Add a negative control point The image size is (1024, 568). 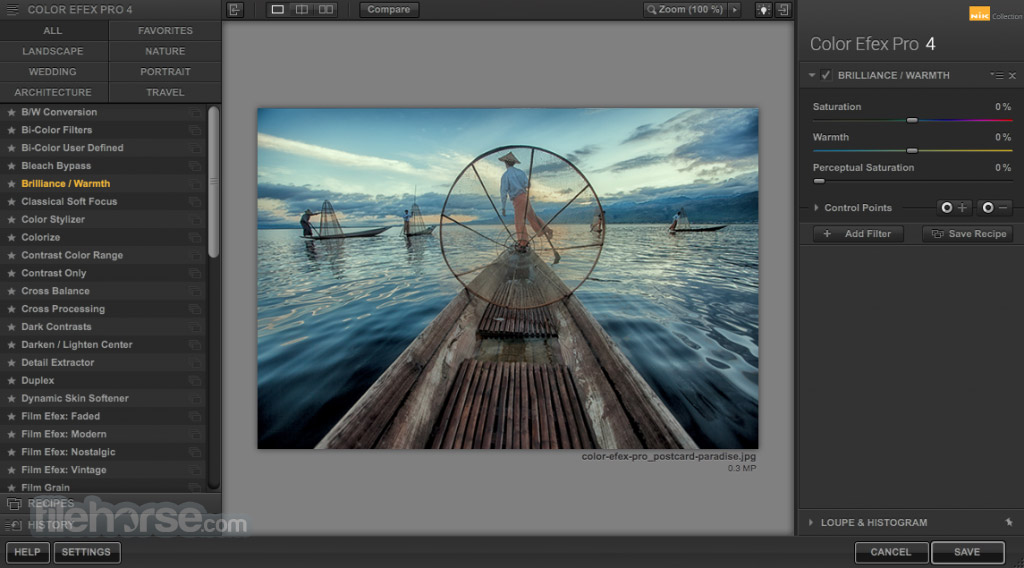pos(995,208)
